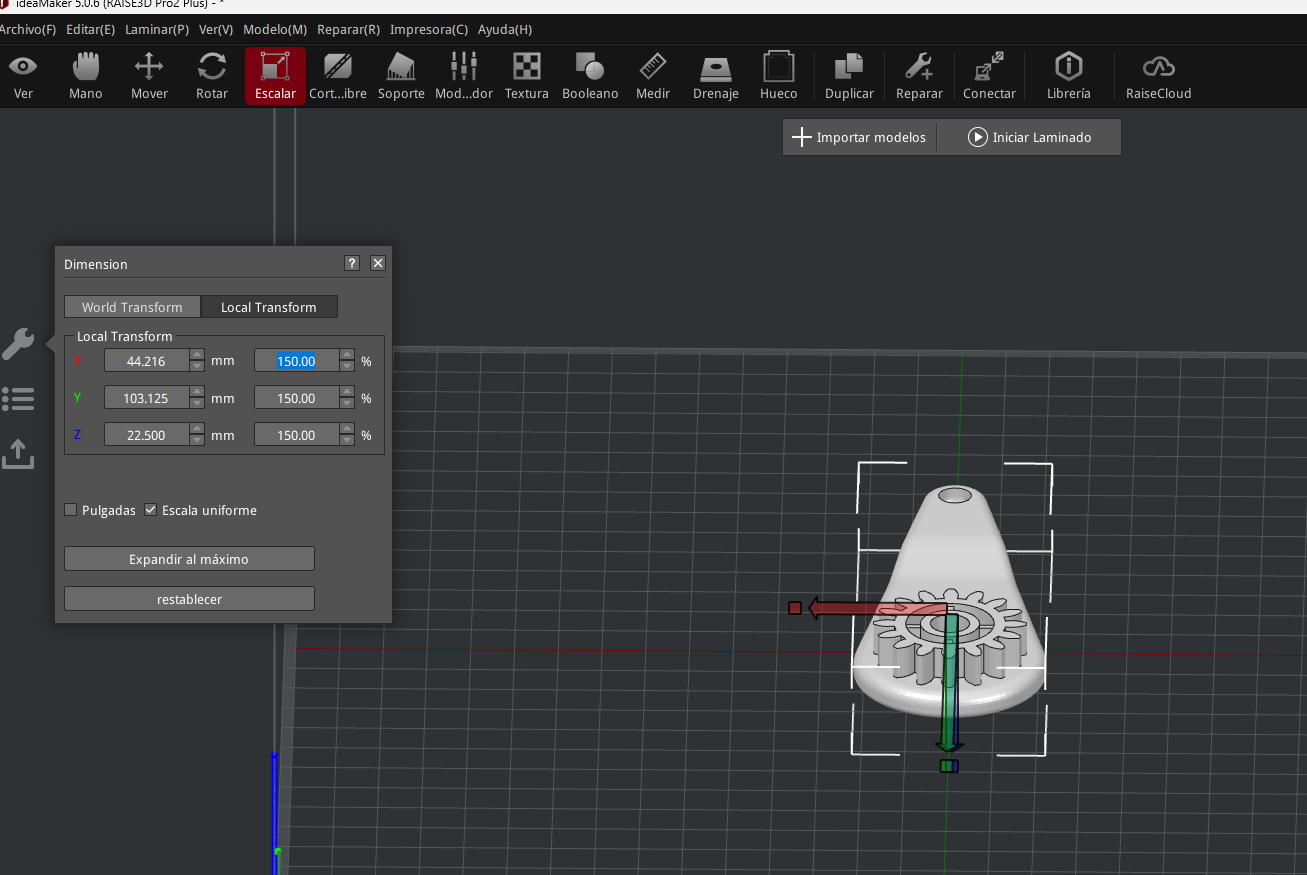Open the Textura texture tool
This screenshot has height=875, width=1307.
(526, 76)
